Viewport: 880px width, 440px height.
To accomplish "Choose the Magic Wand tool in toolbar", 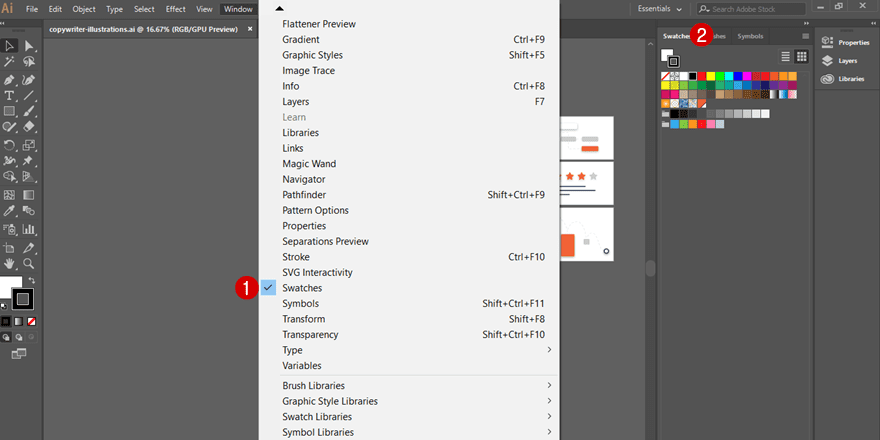I will pos(9,62).
